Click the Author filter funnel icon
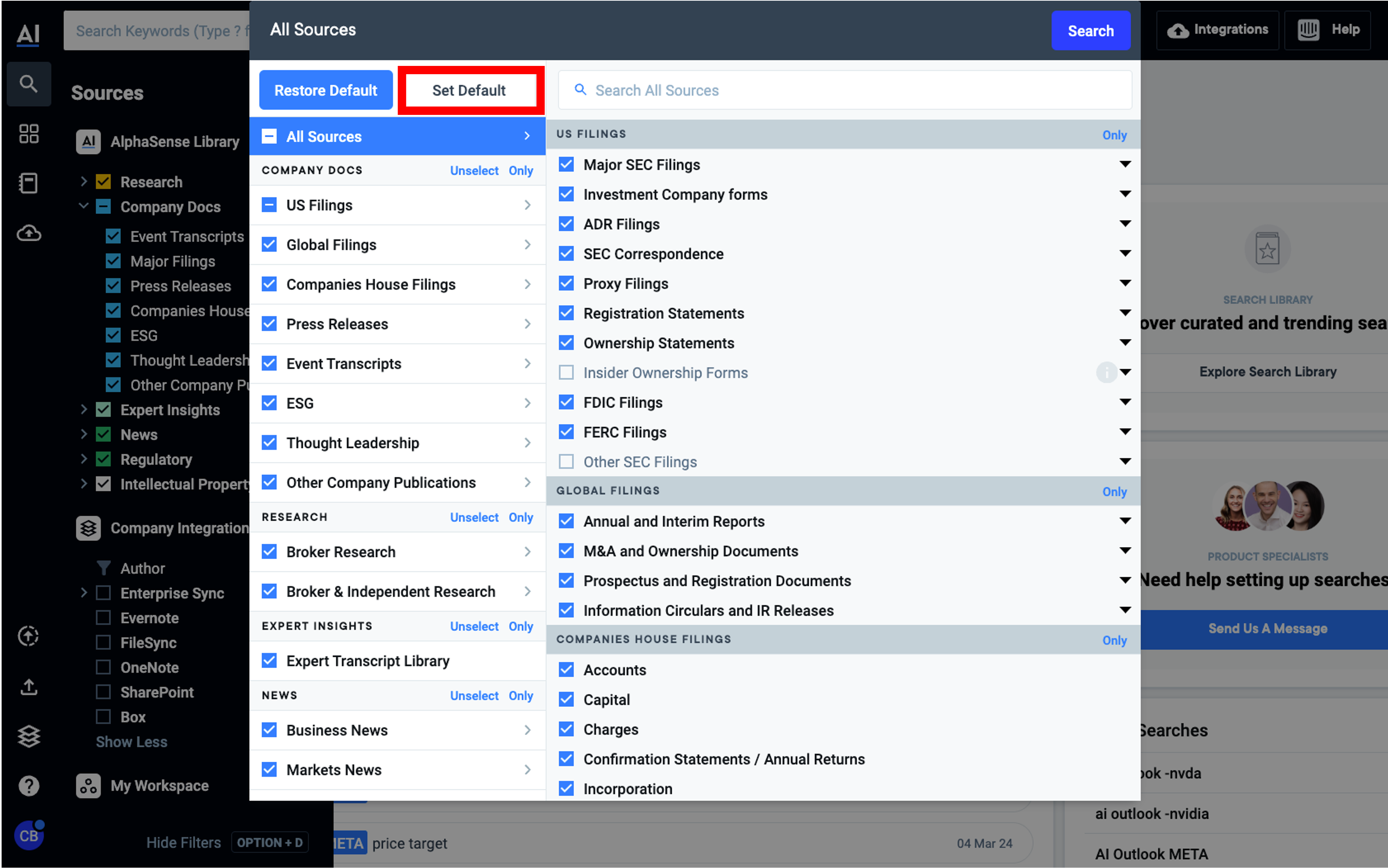 (103, 568)
